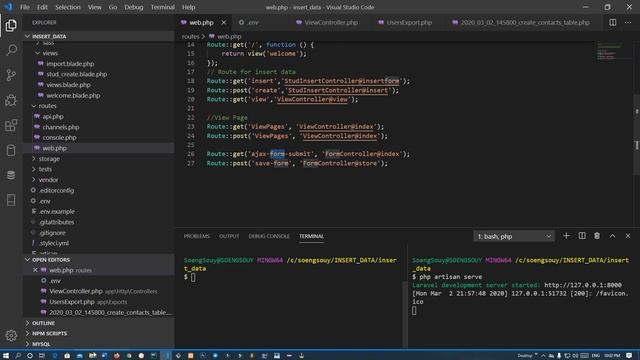Viewport: 640px width, 360px height.
Task: Open the Explorer view in activity bar
Action: click(x=11, y=25)
